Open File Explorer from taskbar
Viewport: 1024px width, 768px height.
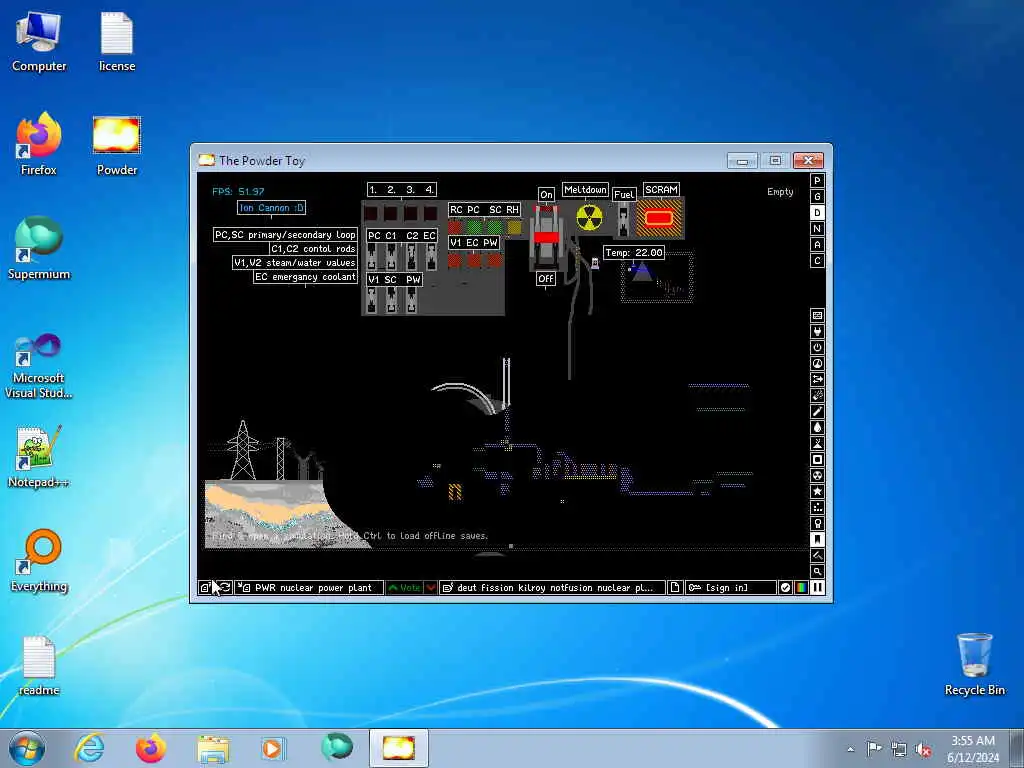tap(213, 748)
